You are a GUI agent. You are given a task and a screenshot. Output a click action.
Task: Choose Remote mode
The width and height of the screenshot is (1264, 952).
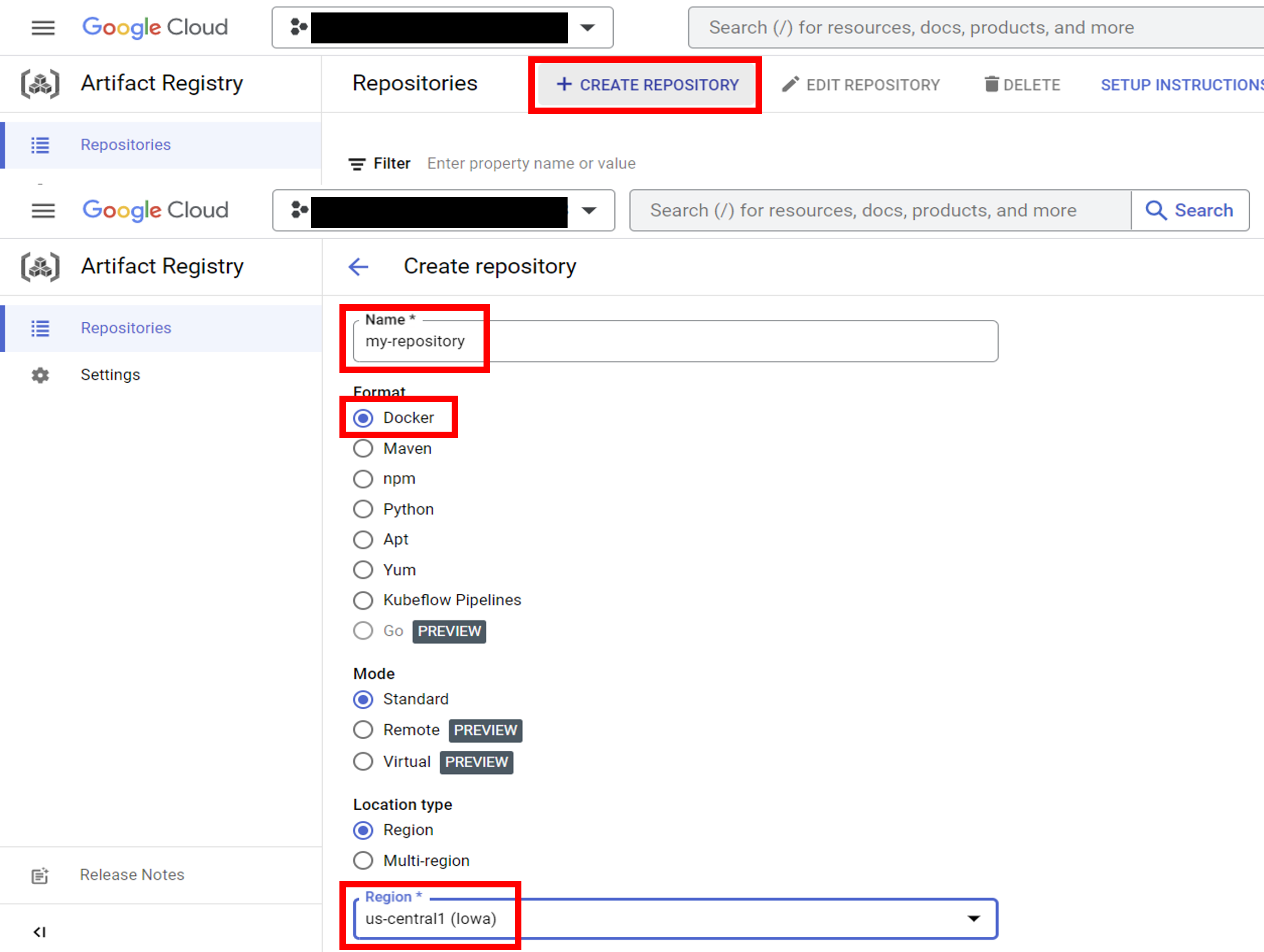coord(363,730)
